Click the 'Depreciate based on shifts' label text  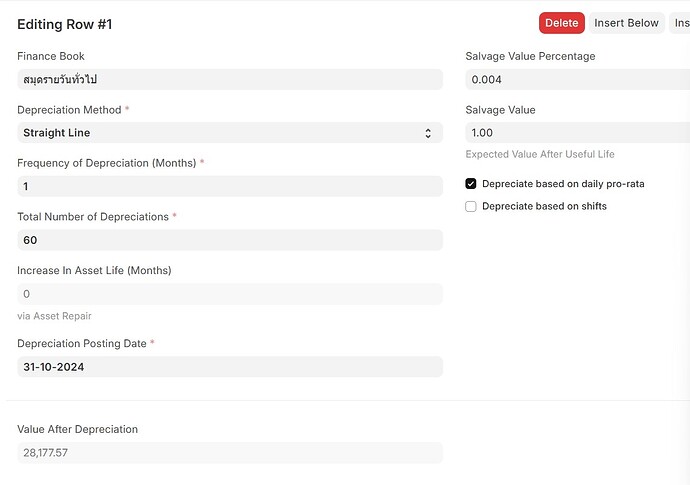544,206
